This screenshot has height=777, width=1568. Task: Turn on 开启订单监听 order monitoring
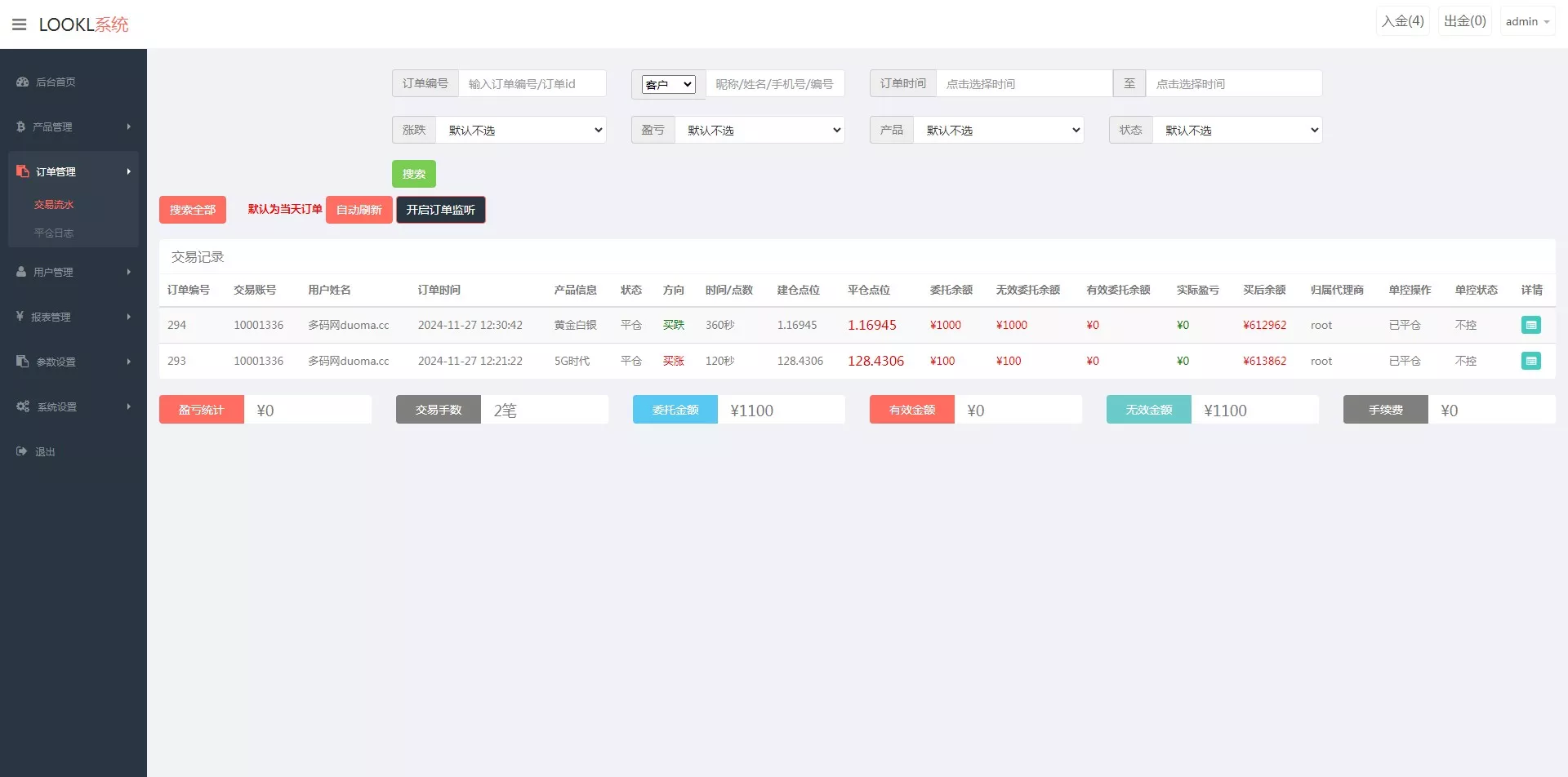click(441, 210)
